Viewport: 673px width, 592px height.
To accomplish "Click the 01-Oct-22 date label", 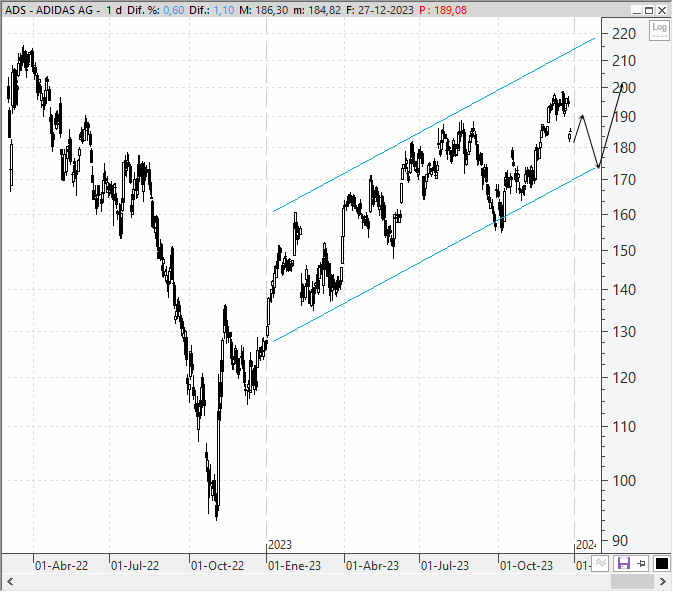I will [217, 566].
